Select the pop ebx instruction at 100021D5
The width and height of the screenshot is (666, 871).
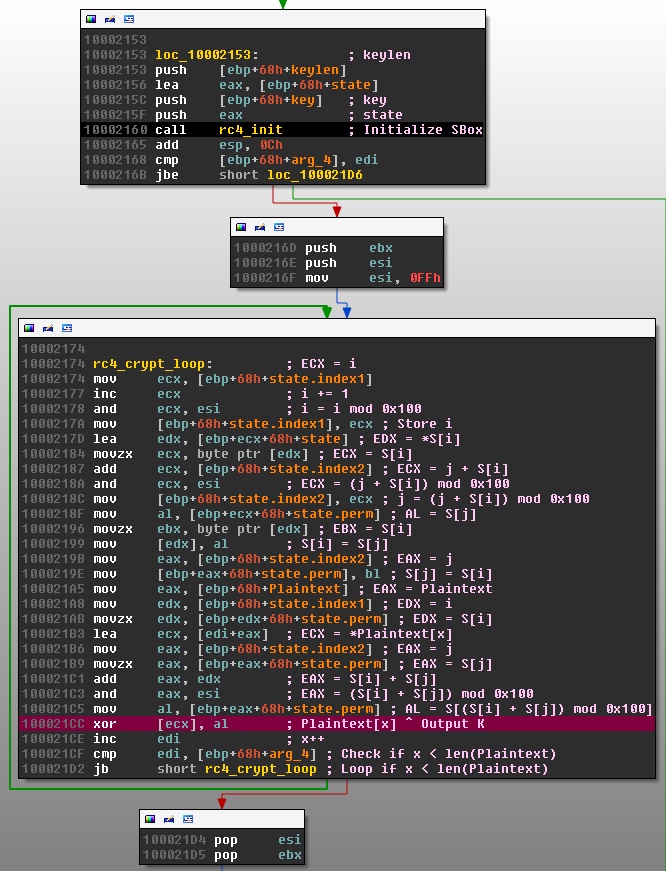coord(258,855)
